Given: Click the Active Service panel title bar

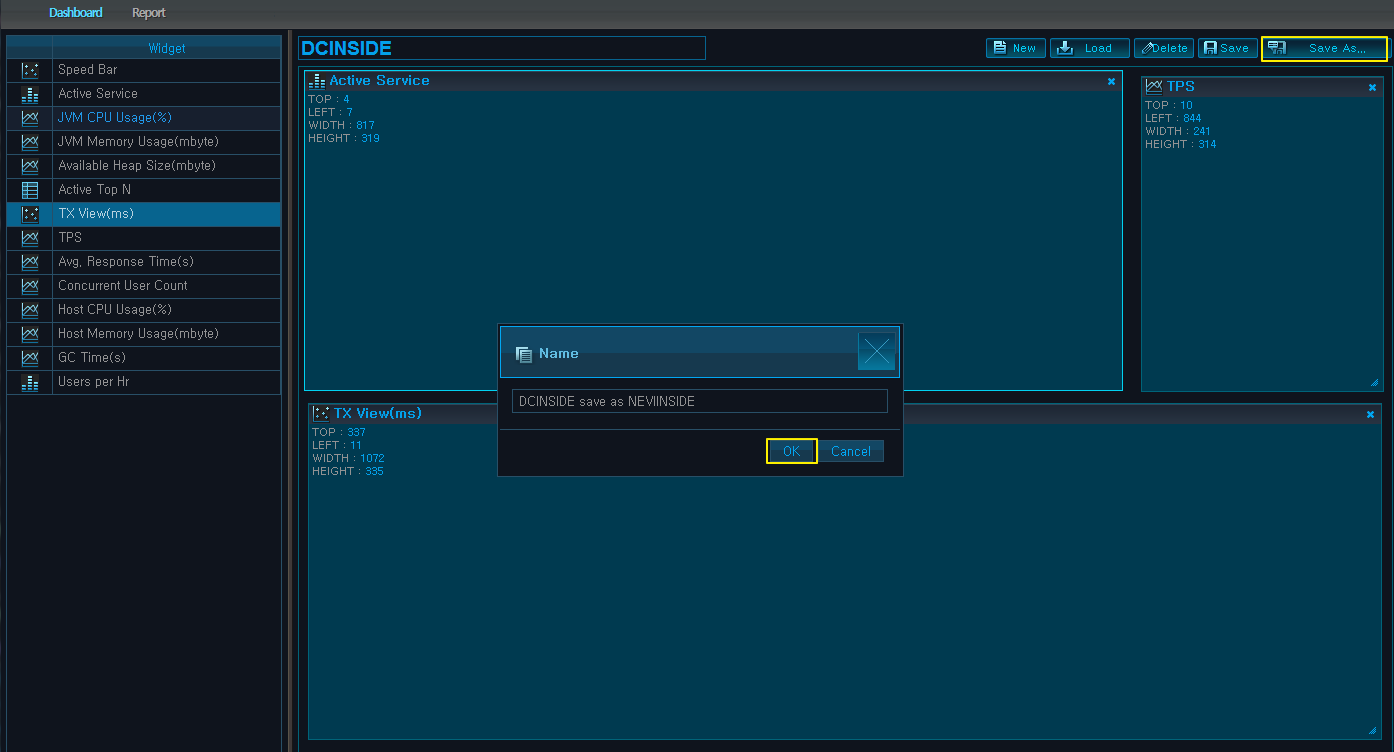Looking at the screenshot, I should tap(713, 81).
